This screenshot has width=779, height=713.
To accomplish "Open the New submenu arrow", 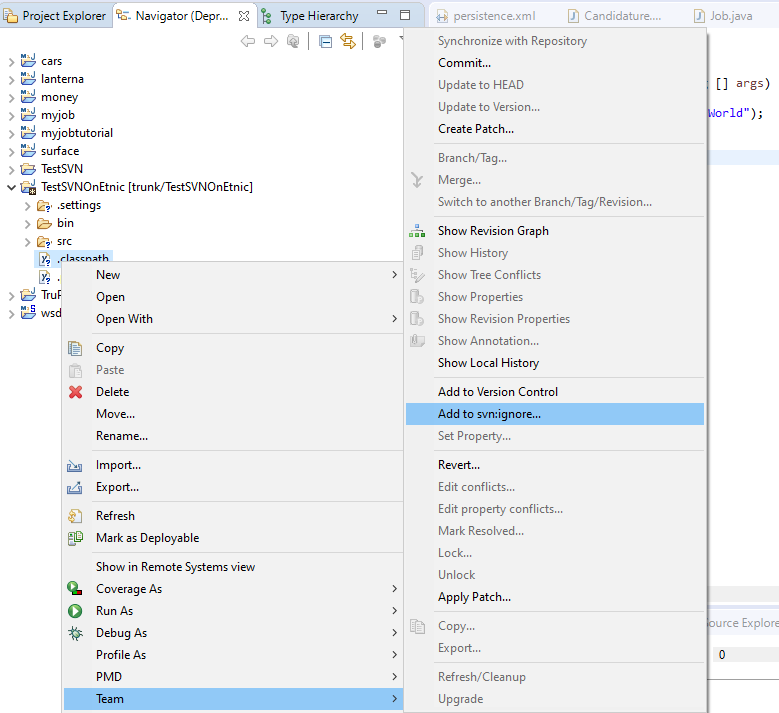I will pyautogui.click(x=394, y=275).
